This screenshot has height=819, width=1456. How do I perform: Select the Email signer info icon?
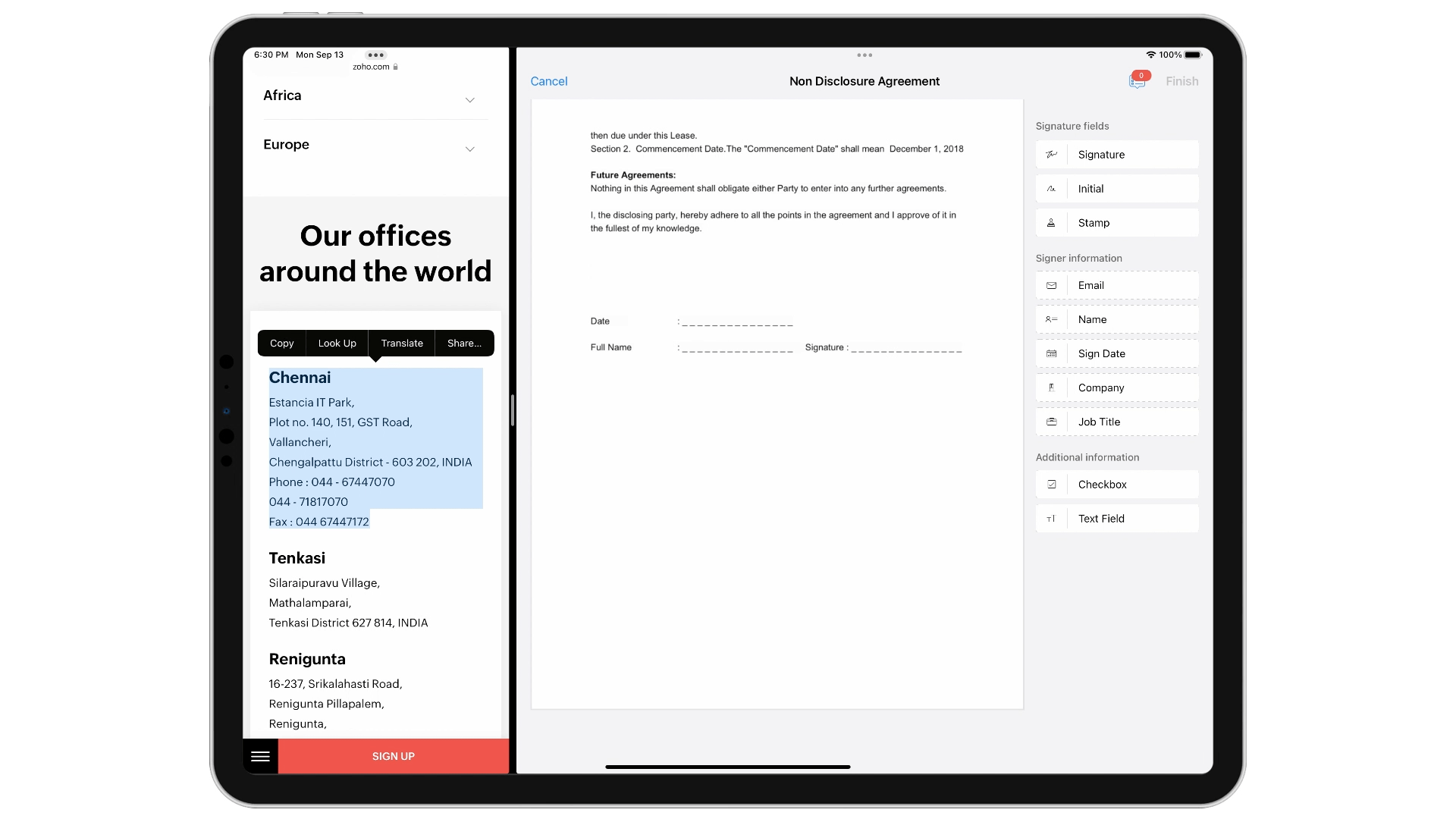pos(1051,285)
